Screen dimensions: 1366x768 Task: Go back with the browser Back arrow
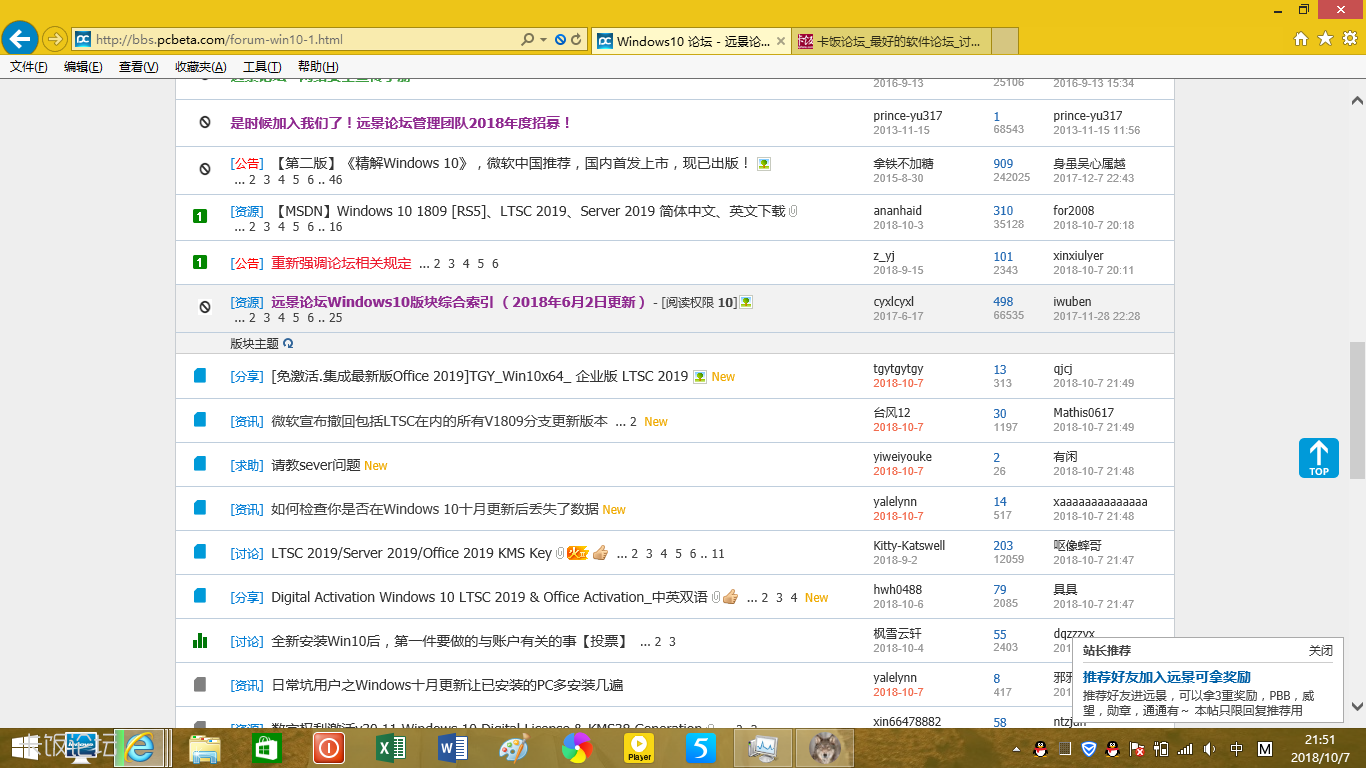point(20,39)
